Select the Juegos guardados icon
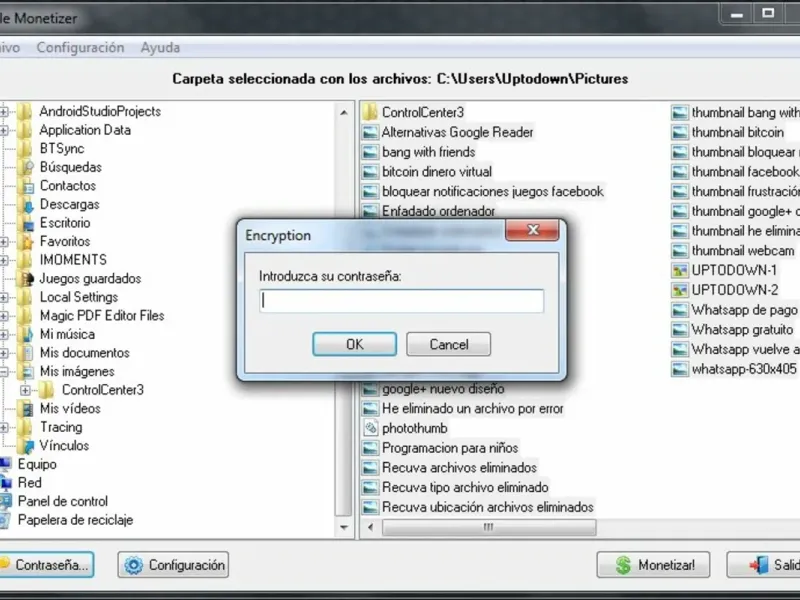Viewport: 800px width, 600px height. coord(25,279)
